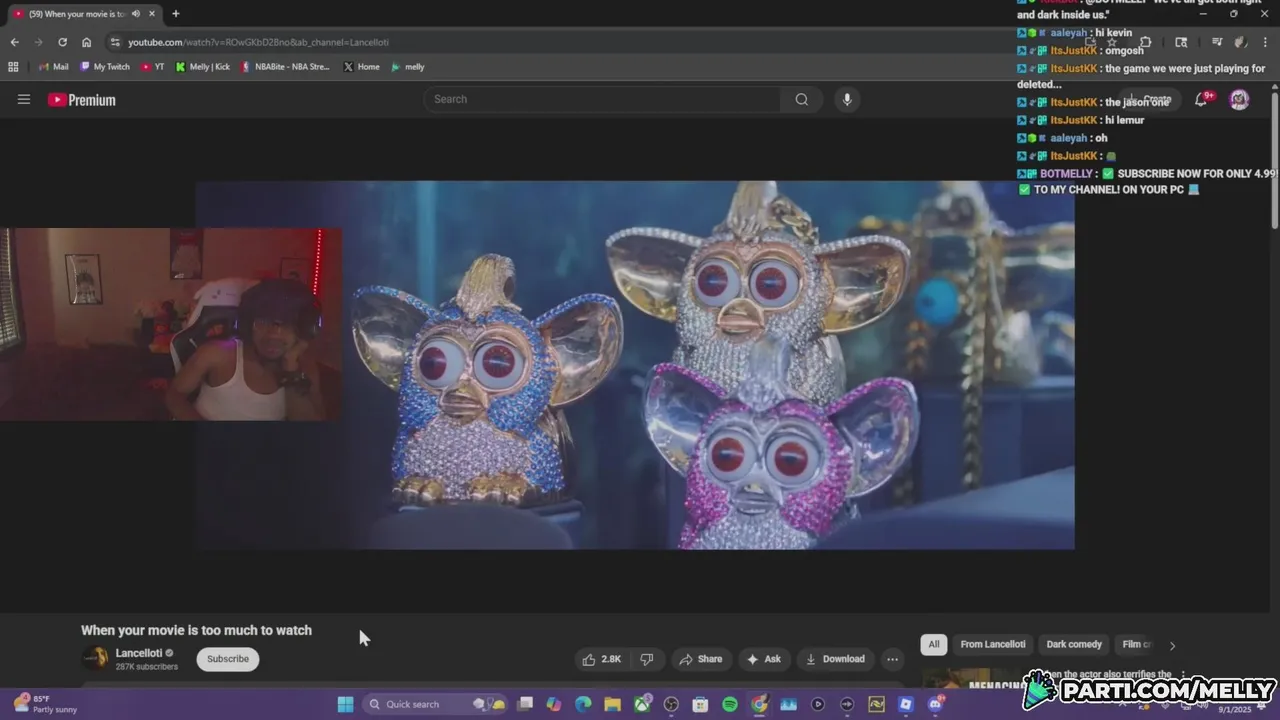The height and width of the screenshot is (720, 1280).
Task: Show more filter chips with right chevron
Action: (x=1172, y=645)
